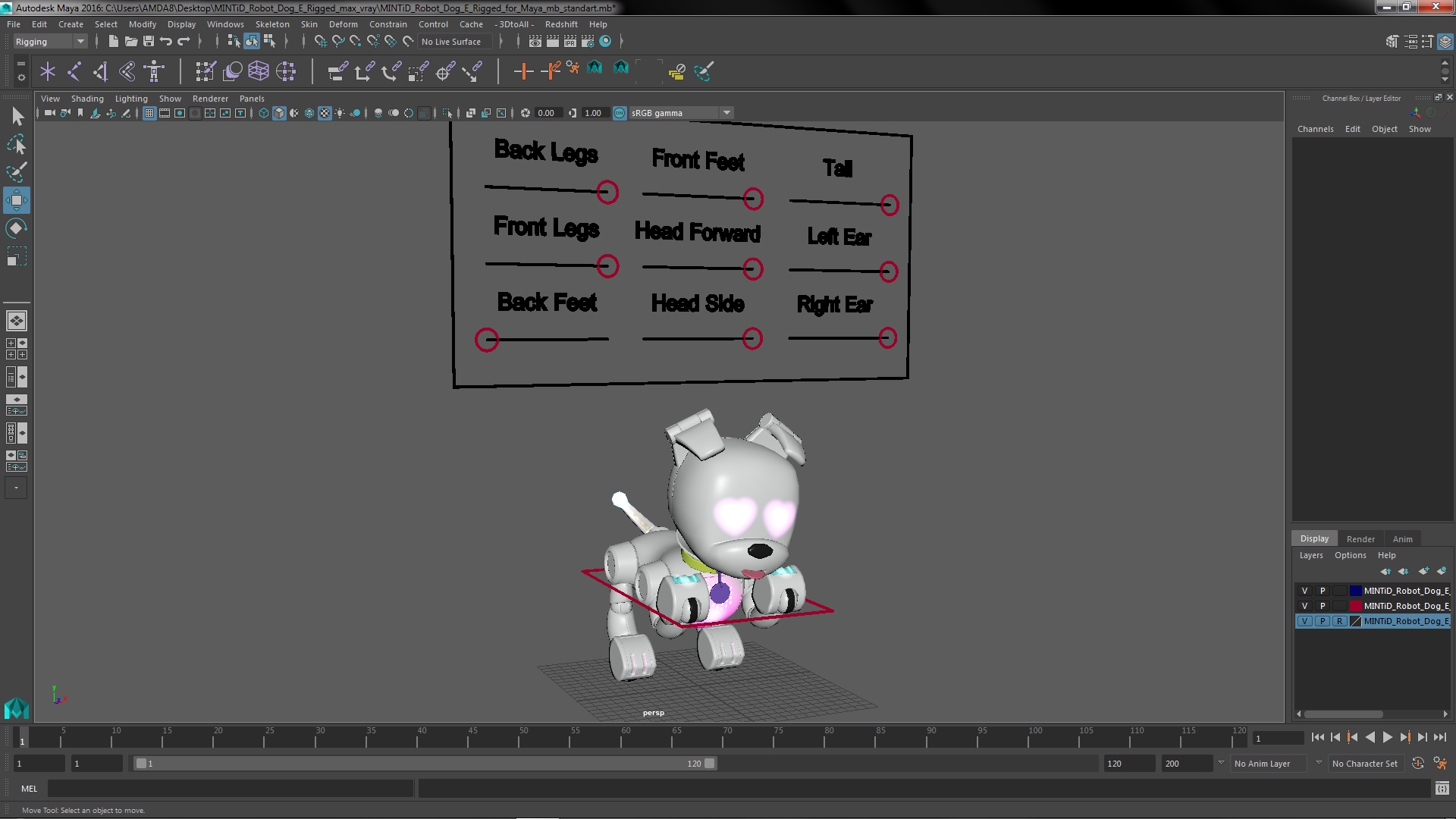Open the IPR render icon
This screenshot has width=1456, height=819.
(570, 42)
